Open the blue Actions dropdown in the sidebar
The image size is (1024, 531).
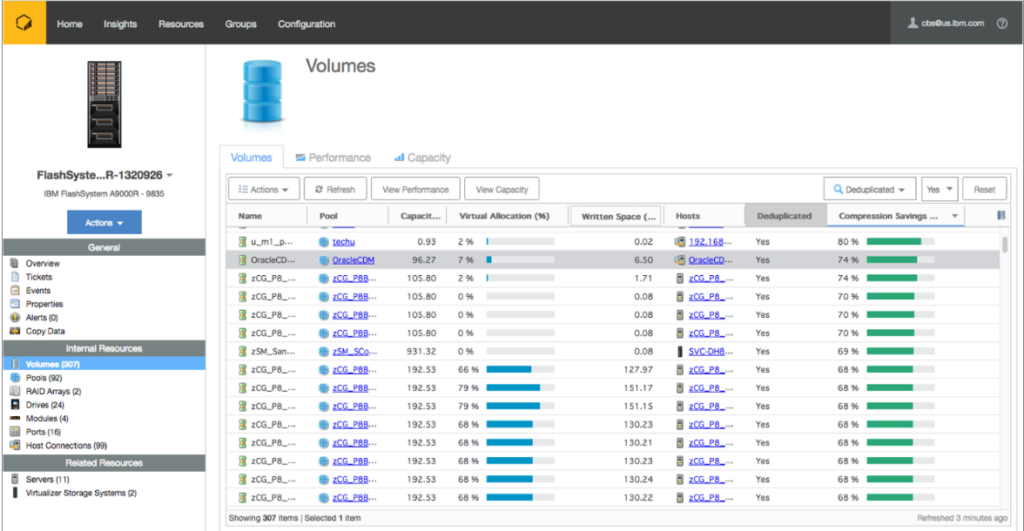104,222
